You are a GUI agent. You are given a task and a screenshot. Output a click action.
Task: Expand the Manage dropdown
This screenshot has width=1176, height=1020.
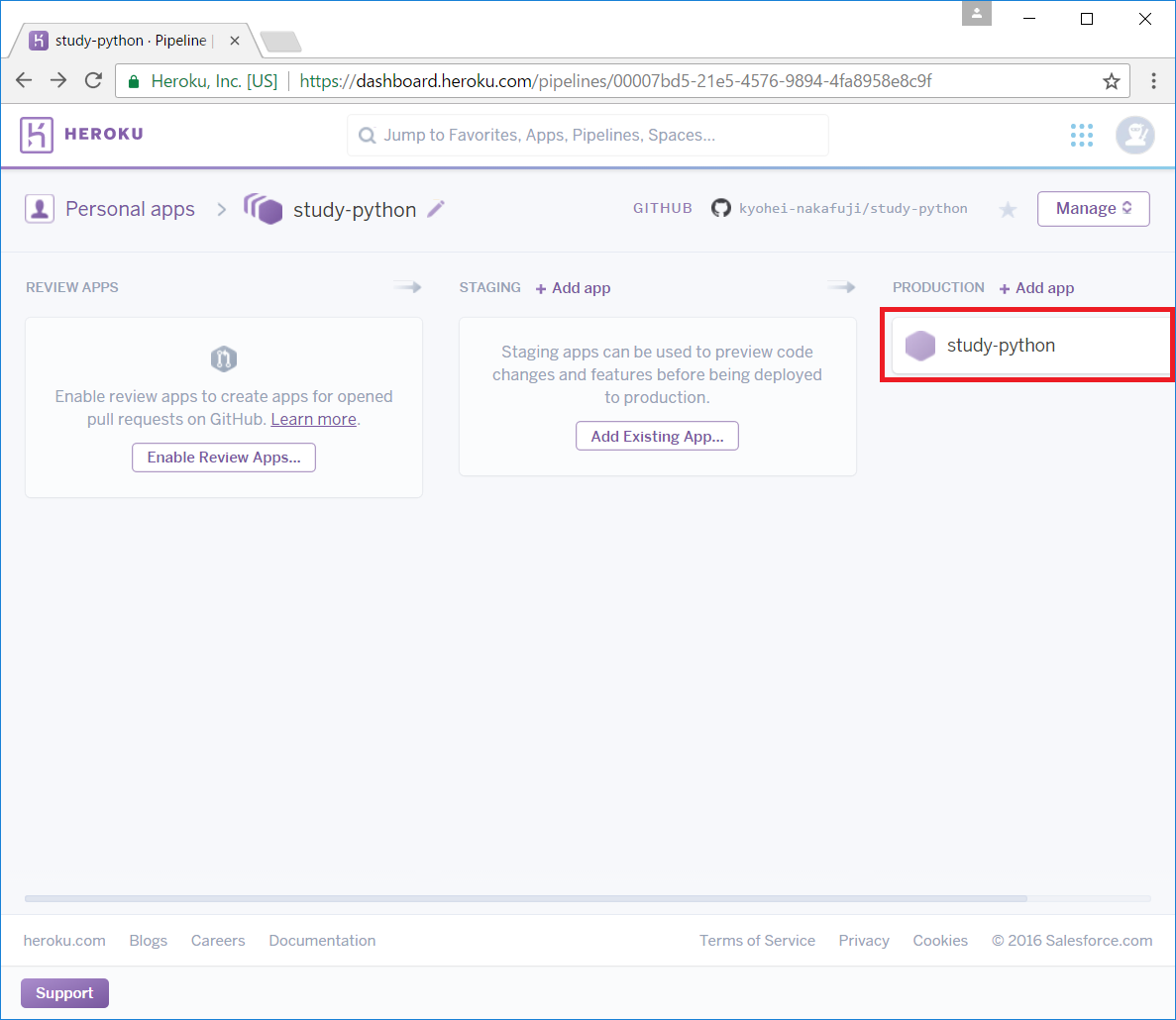1093,208
